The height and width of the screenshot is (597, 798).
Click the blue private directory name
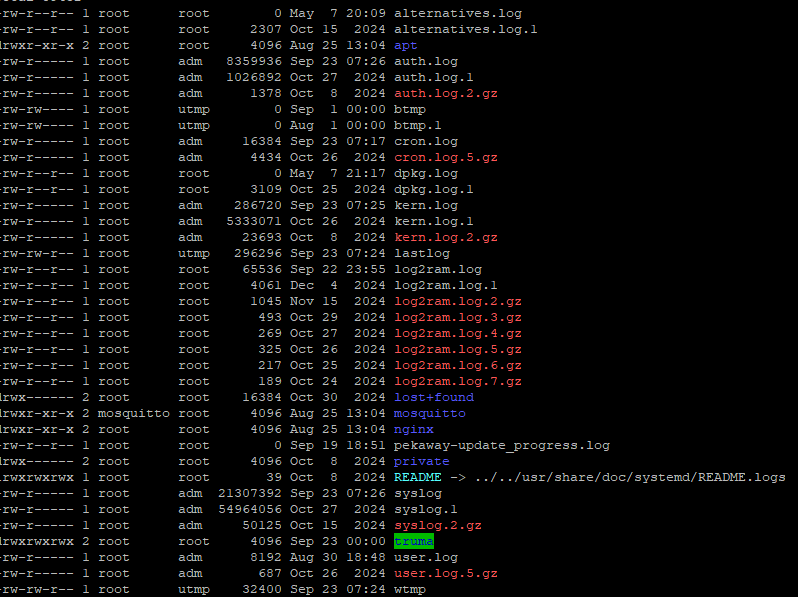point(421,461)
